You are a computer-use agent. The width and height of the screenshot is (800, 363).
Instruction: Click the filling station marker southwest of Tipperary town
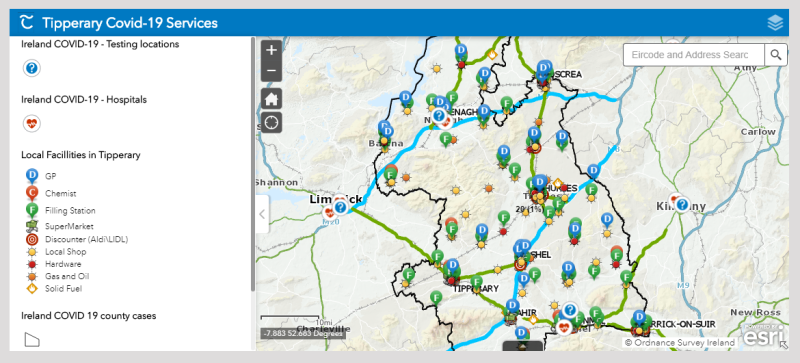436,298
